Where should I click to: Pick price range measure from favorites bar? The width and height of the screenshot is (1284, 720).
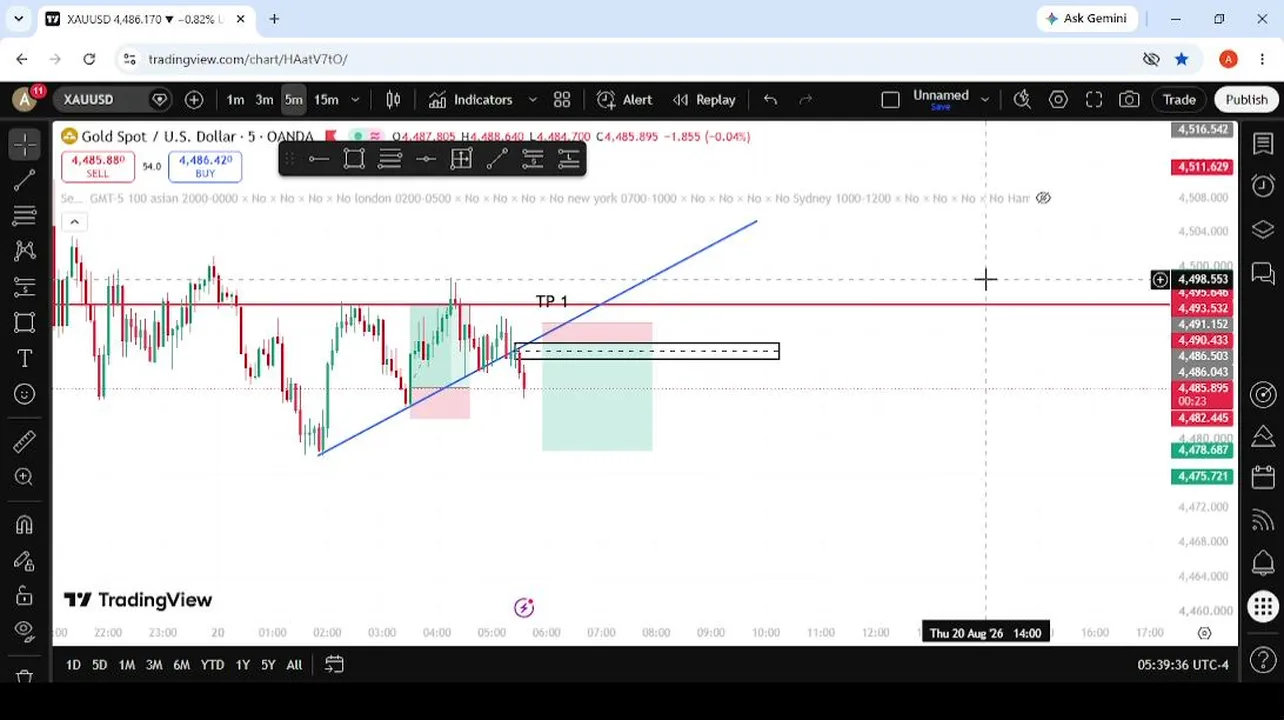(461, 159)
